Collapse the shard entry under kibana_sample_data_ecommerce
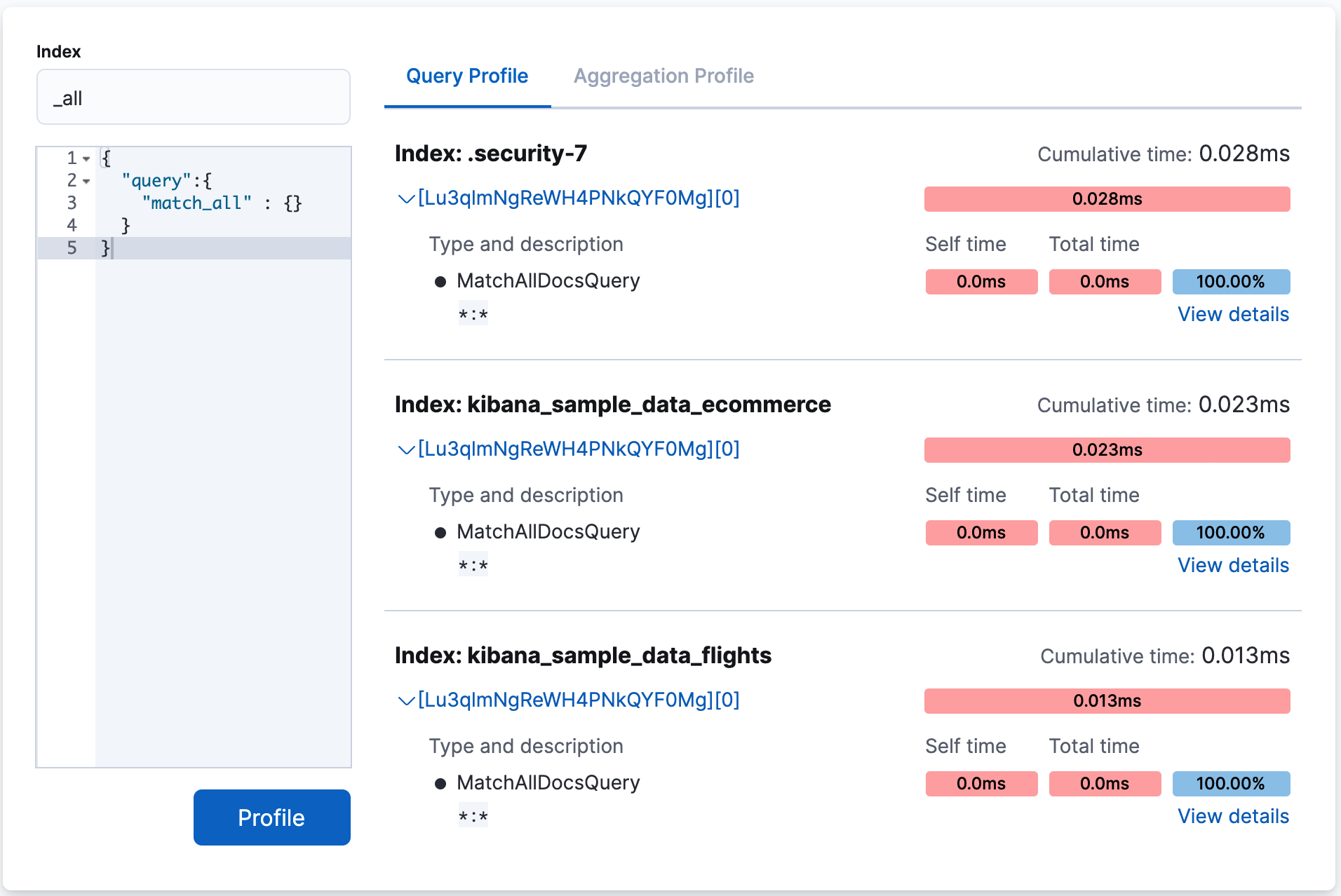1341x896 pixels. [405, 449]
